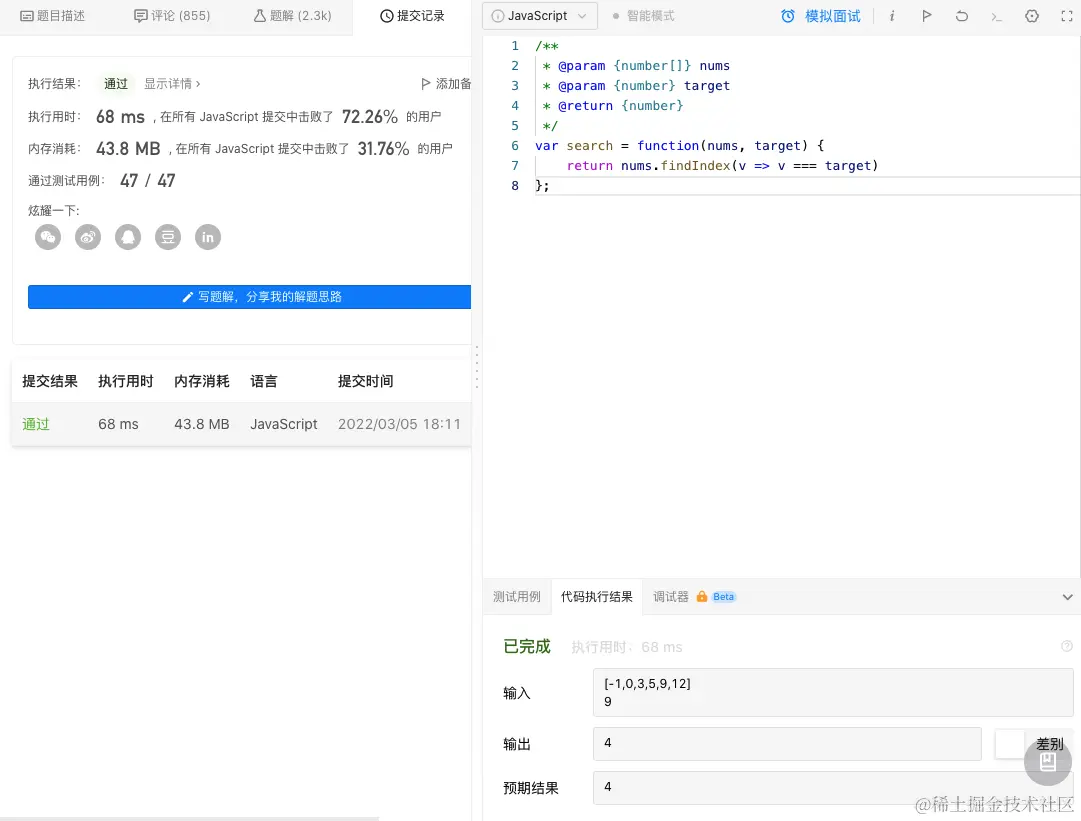Image resolution: width=1081 pixels, height=821 pixels.
Task: Switch to the 题目描述 tab
Action: pyautogui.click(x=53, y=16)
